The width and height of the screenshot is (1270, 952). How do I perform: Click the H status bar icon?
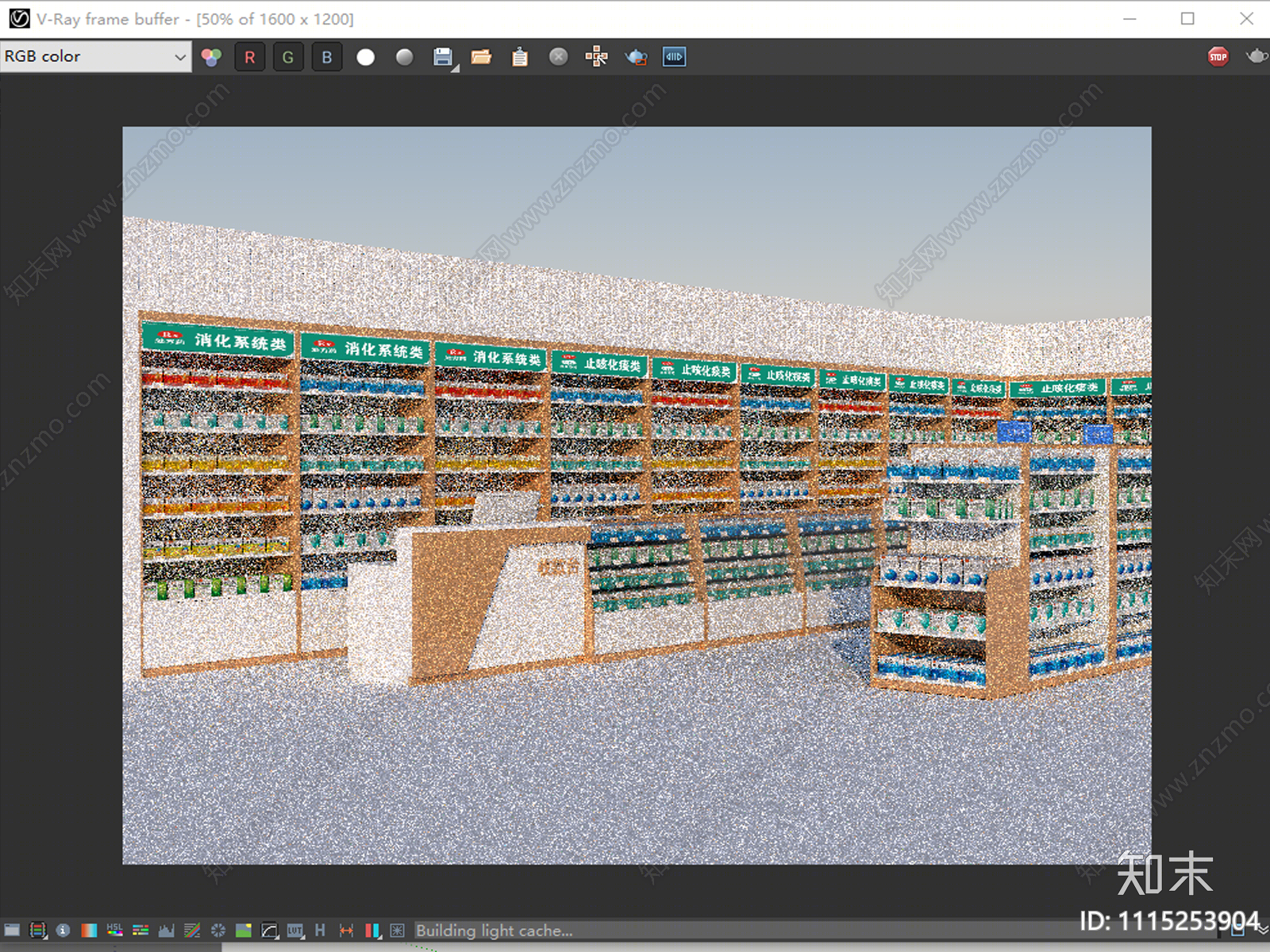[x=320, y=930]
